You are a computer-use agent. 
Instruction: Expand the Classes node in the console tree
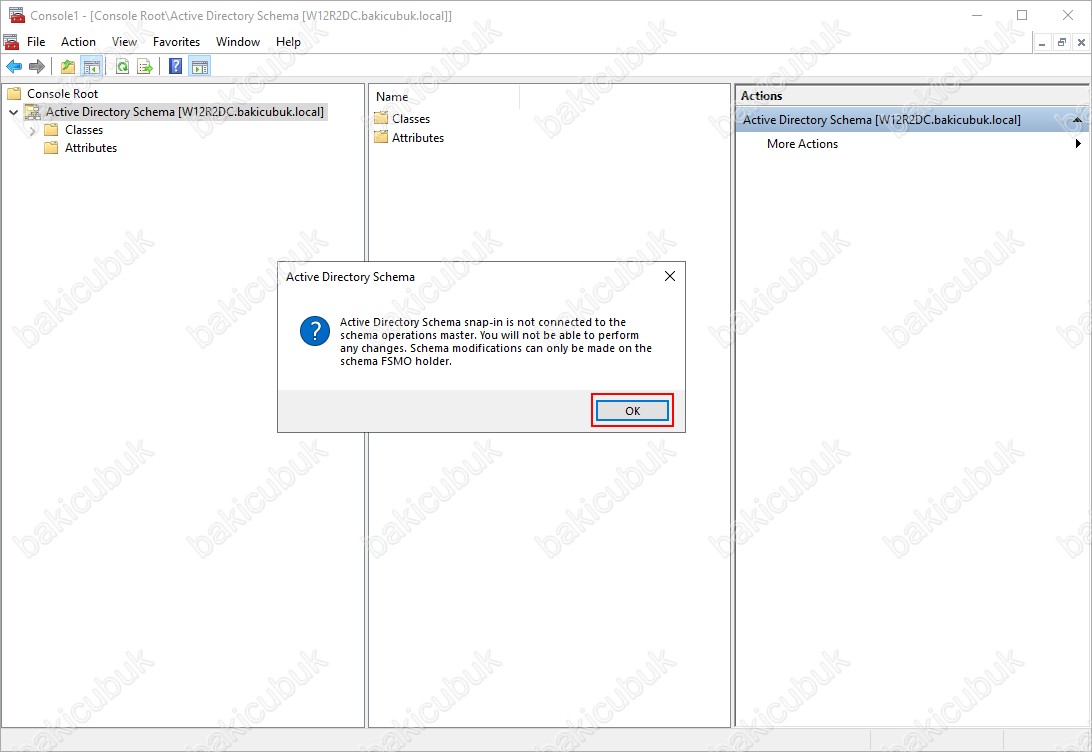point(32,130)
